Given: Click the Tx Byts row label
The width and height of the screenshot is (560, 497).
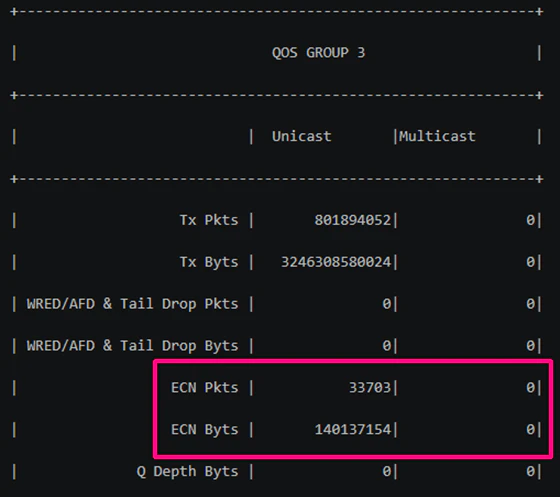Looking at the screenshot, I should pyautogui.click(x=209, y=262).
